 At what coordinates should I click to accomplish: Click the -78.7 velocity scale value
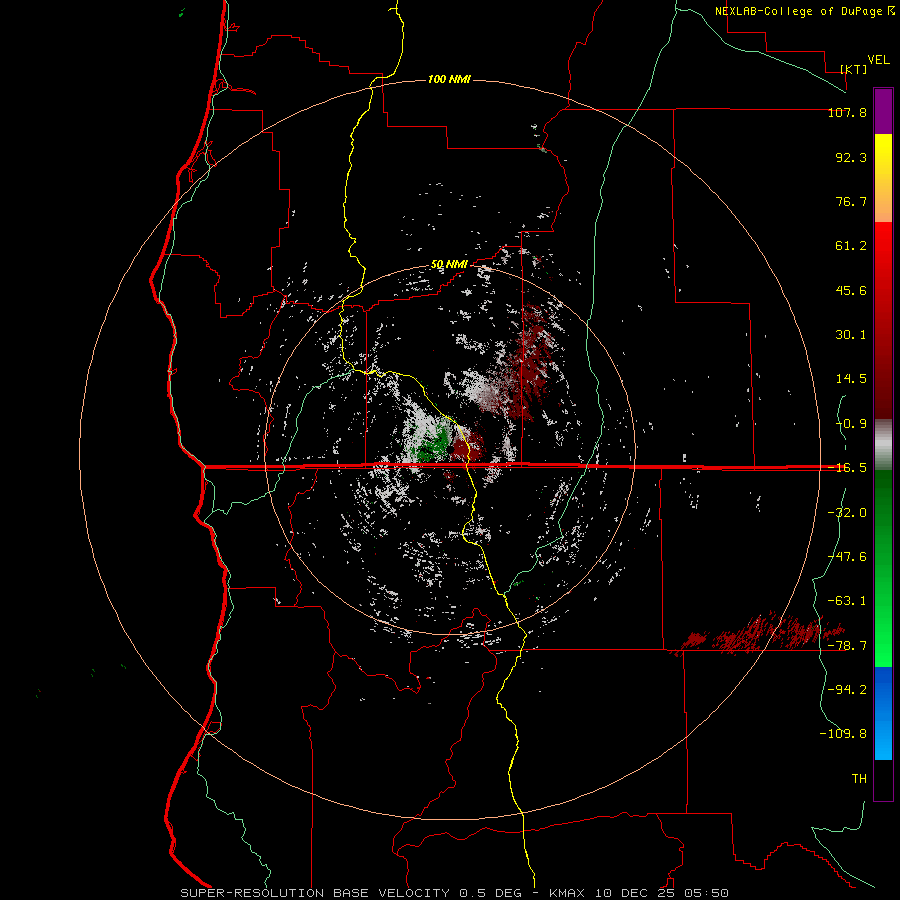[x=847, y=646]
